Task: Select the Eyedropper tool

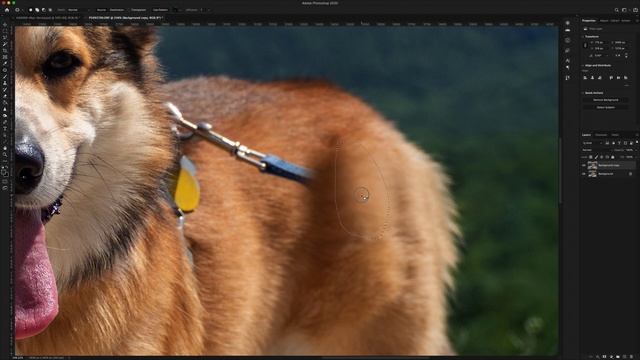Action: pos(5,64)
